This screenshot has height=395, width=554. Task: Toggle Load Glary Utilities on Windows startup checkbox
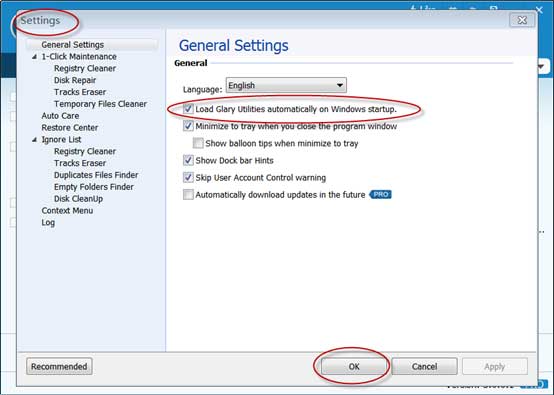pyautogui.click(x=188, y=109)
